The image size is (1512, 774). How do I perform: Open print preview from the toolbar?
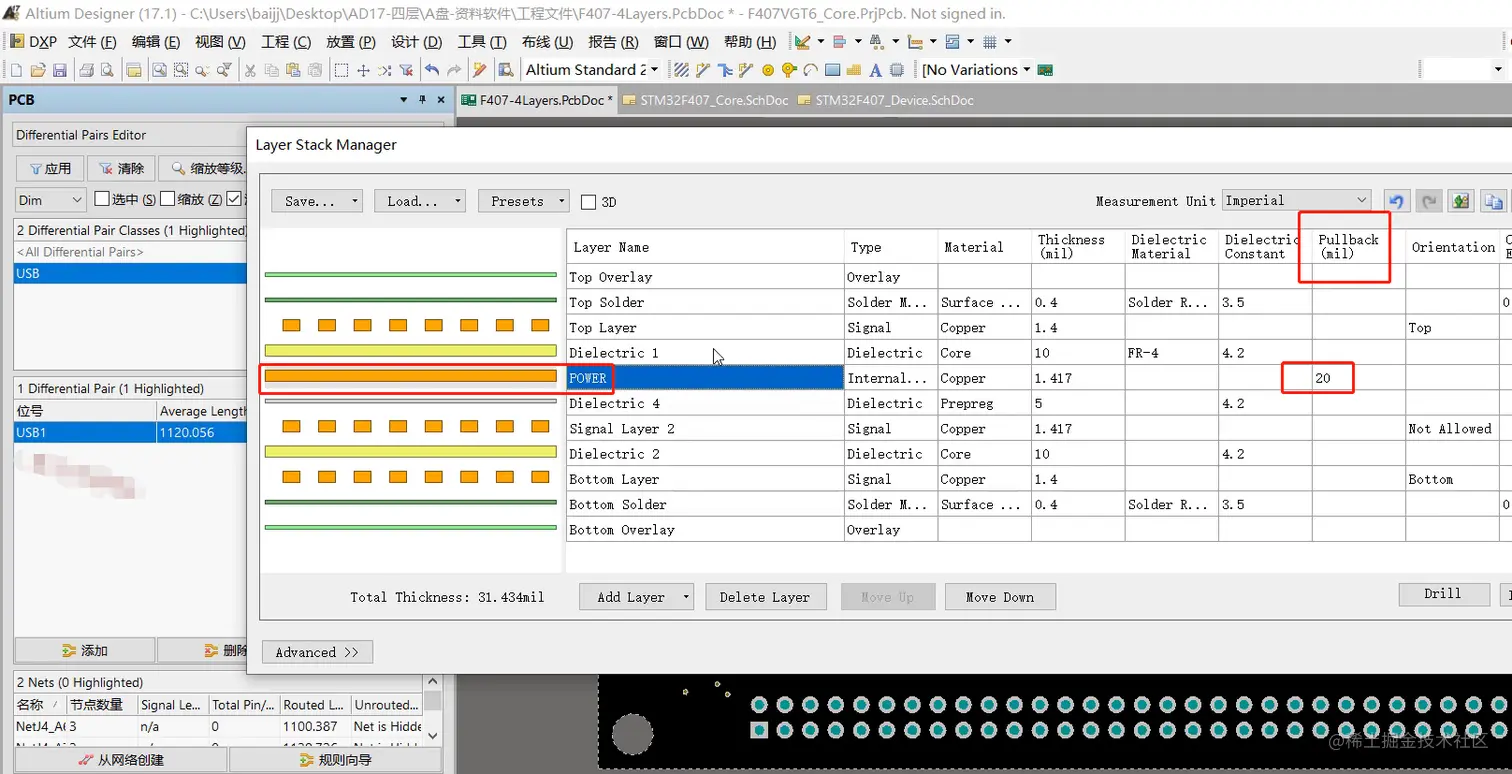tap(108, 70)
